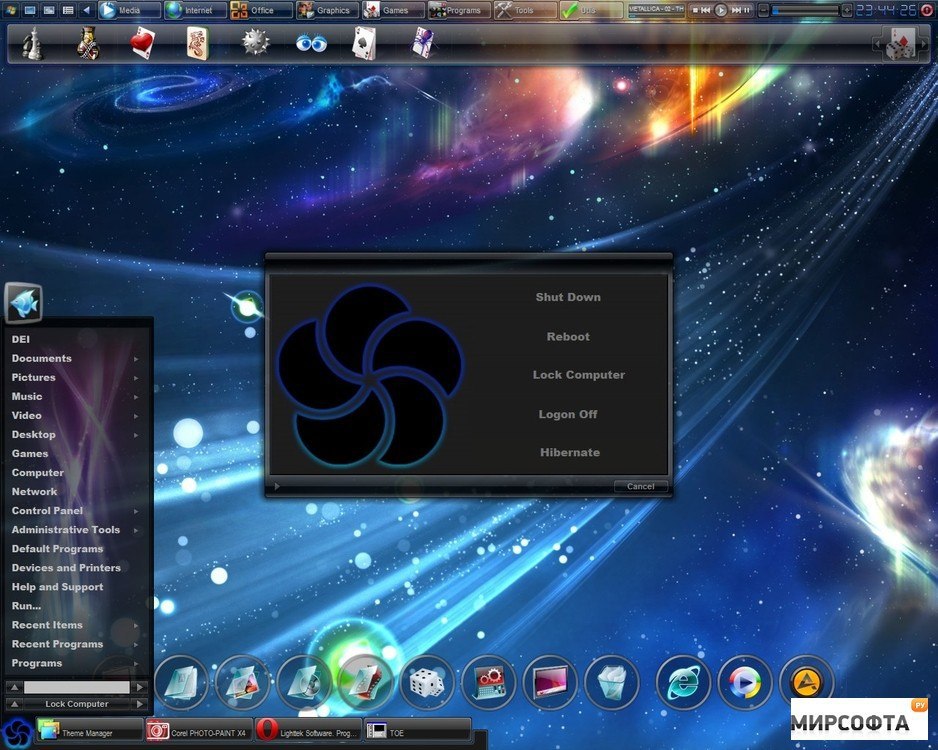Click the red power button in top bar
Screen dimensions: 938x750
click(927, 10)
